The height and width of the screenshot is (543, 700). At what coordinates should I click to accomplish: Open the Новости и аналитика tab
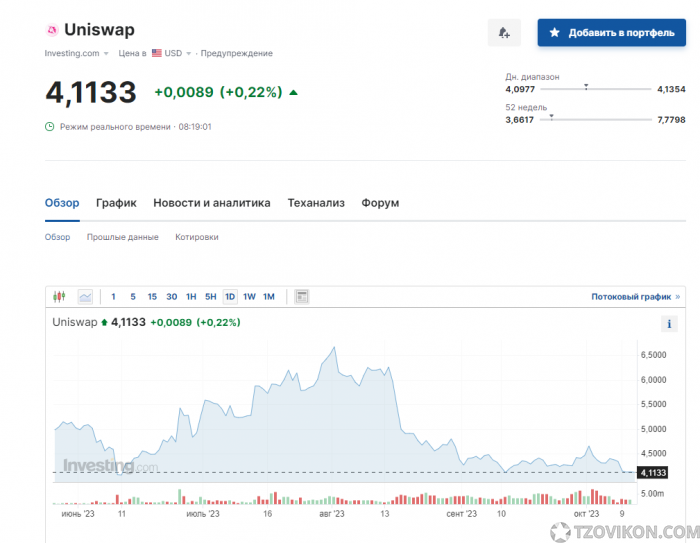coord(212,203)
